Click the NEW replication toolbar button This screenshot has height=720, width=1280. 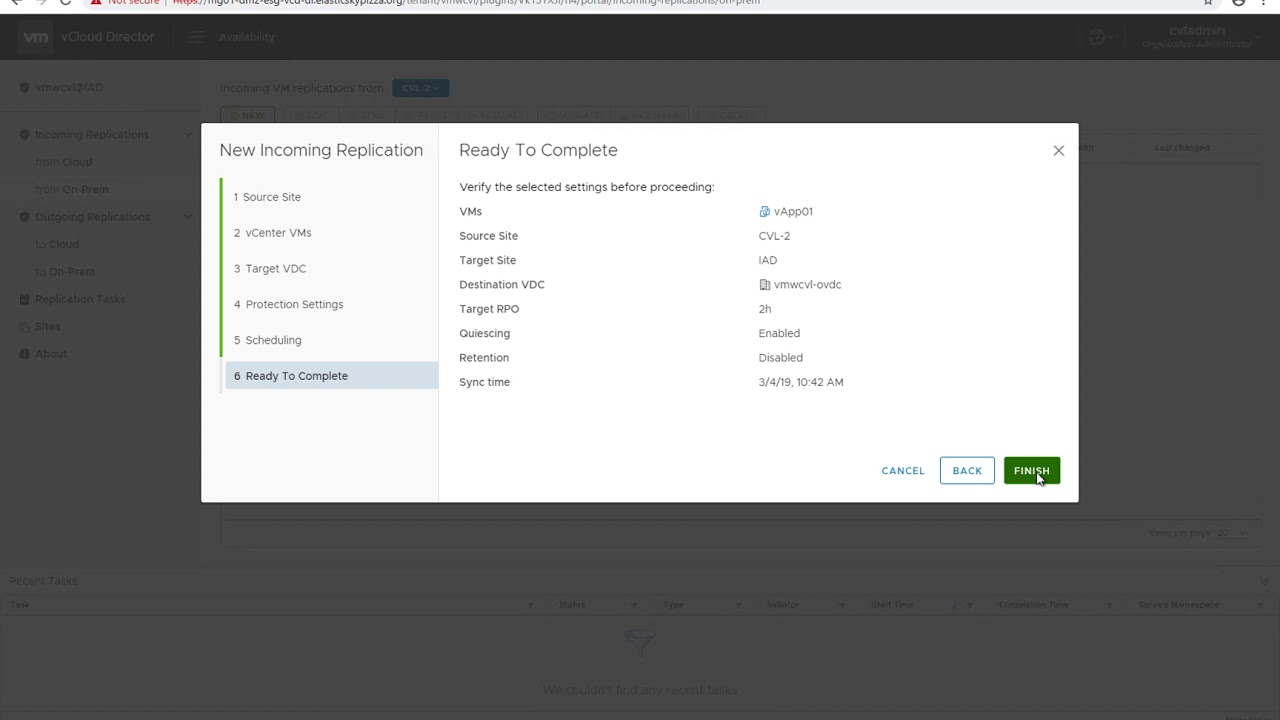(x=248, y=116)
